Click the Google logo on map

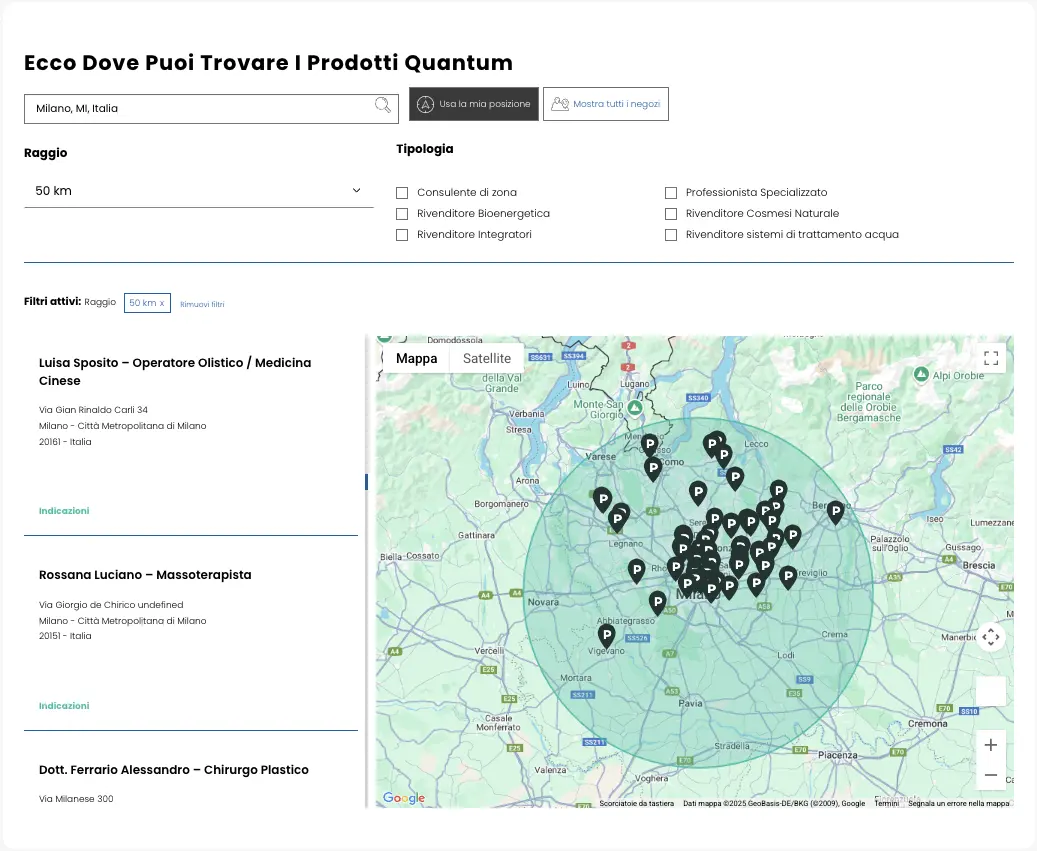[x=404, y=798]
